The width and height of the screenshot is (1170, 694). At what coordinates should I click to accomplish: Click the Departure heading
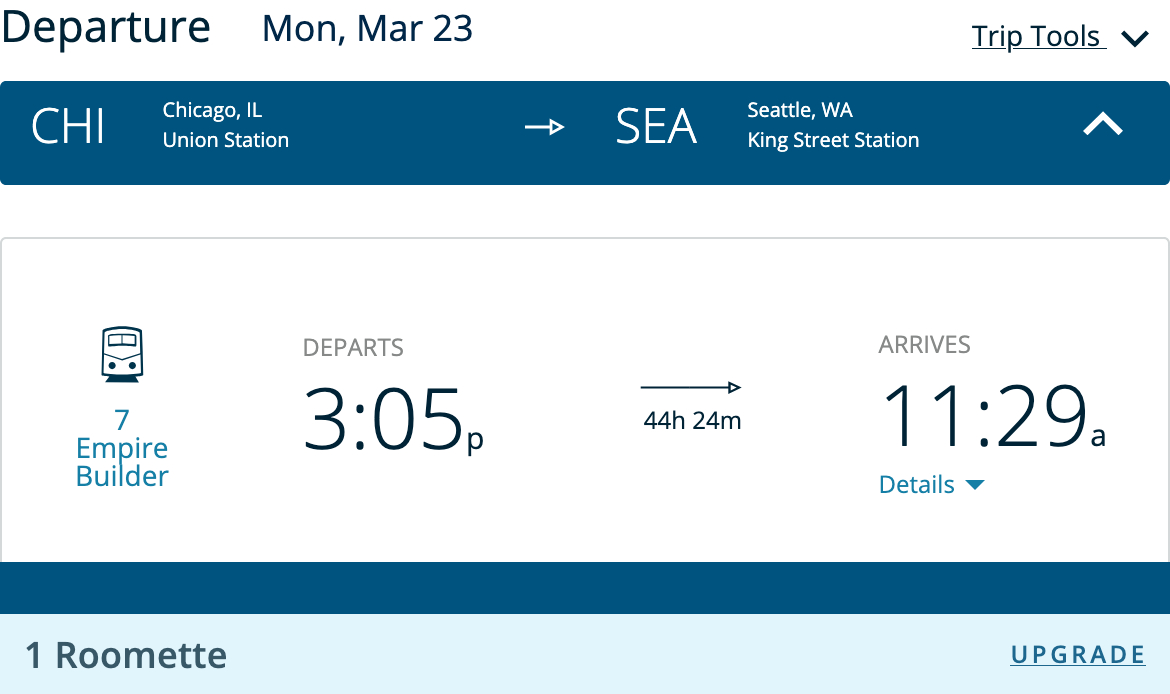tap(106, 27)
